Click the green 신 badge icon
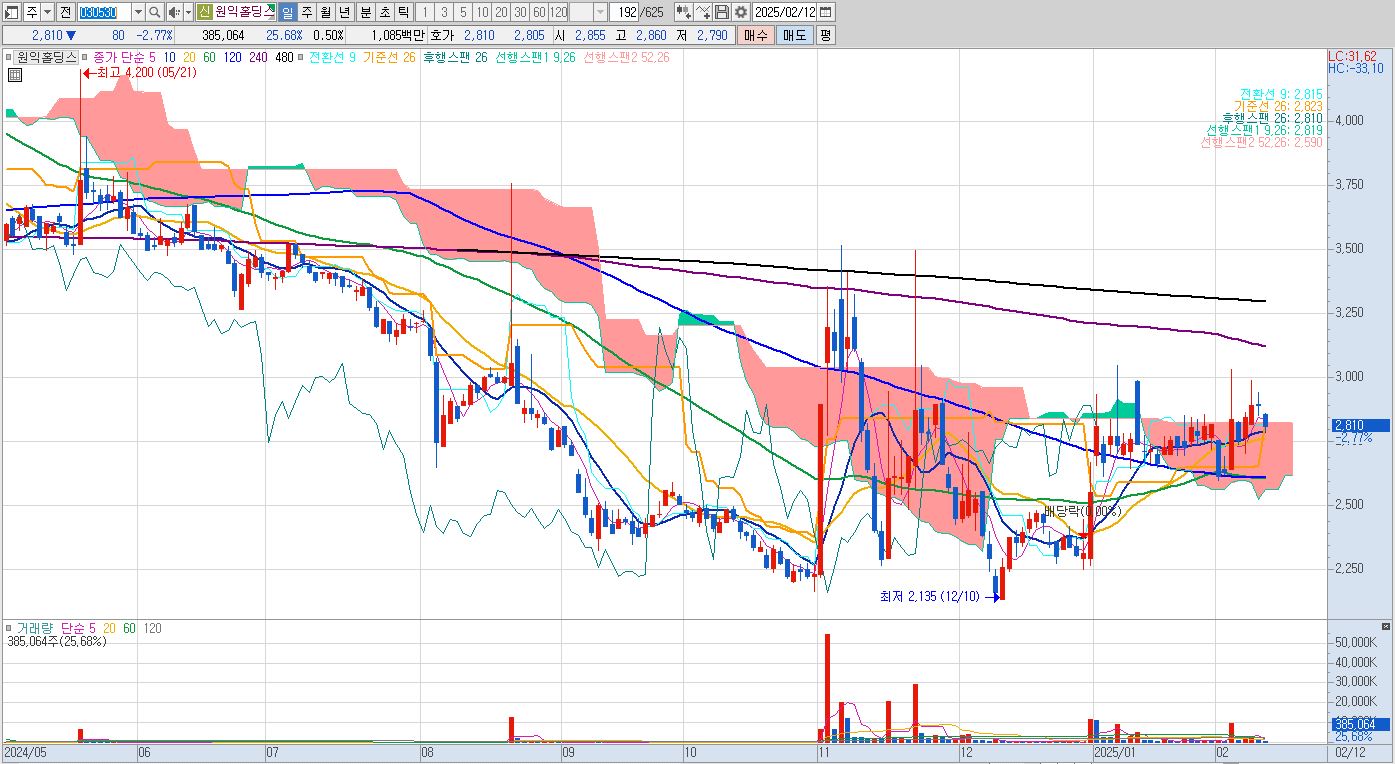The image size is (1395, 764). (x=204, y=12)
